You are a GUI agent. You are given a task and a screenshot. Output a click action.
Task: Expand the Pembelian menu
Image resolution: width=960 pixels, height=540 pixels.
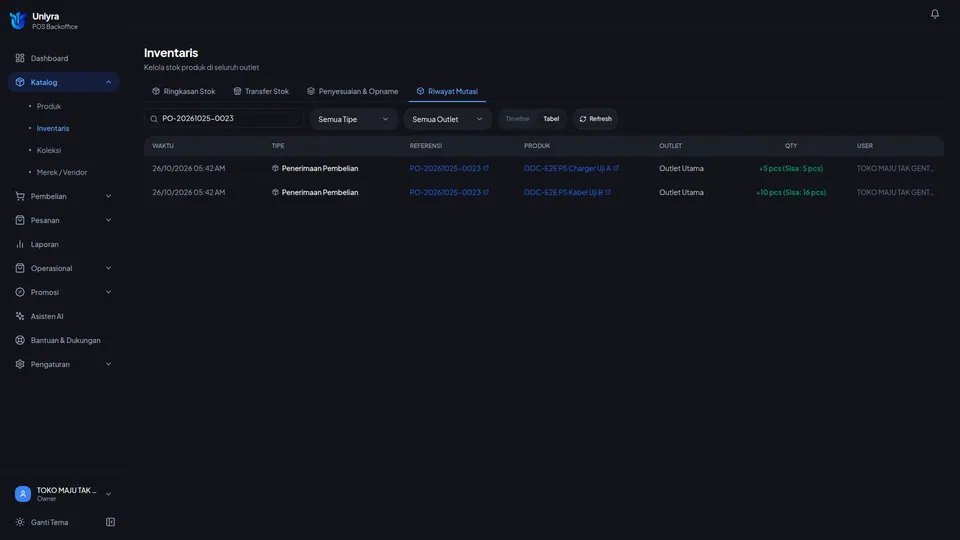click(x=63, y=197)
